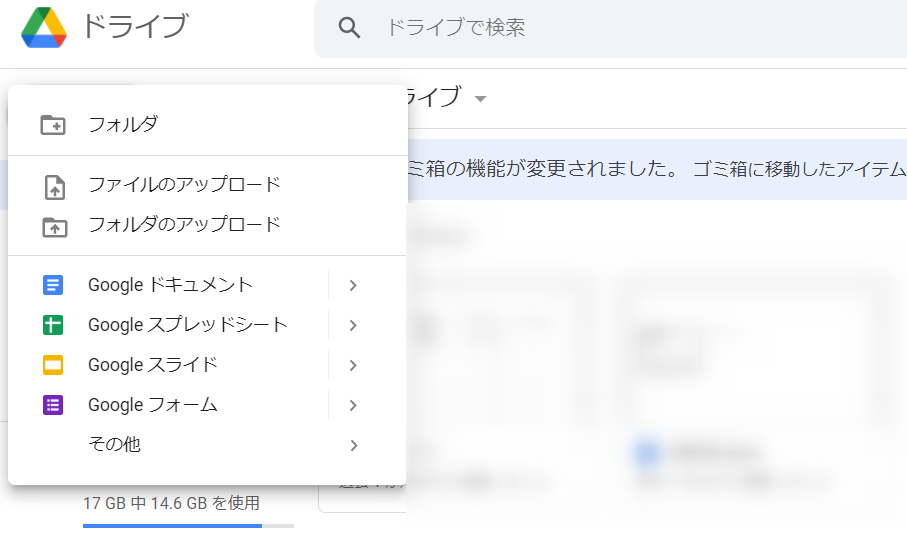This screenshot has width=907, height=546.
Task: Click the folder upload icon
Action: click(54, 226)
